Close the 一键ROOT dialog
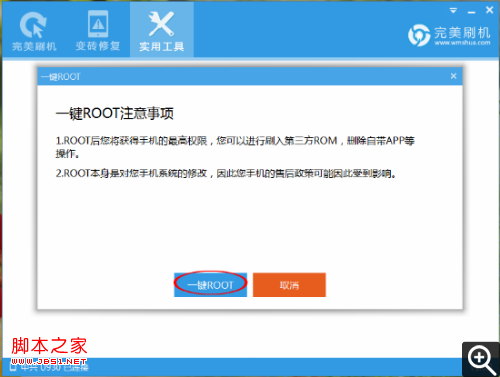 (453, 76)
